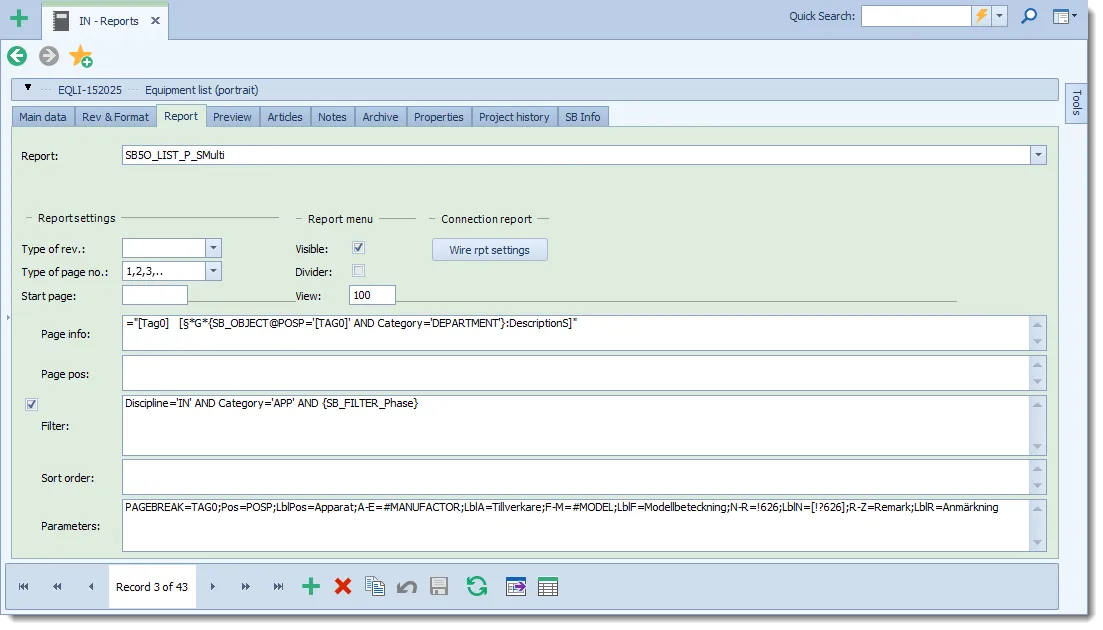Open the Type of rev. dropdown
Screen dimensions: 1103x630
(214, 248)
